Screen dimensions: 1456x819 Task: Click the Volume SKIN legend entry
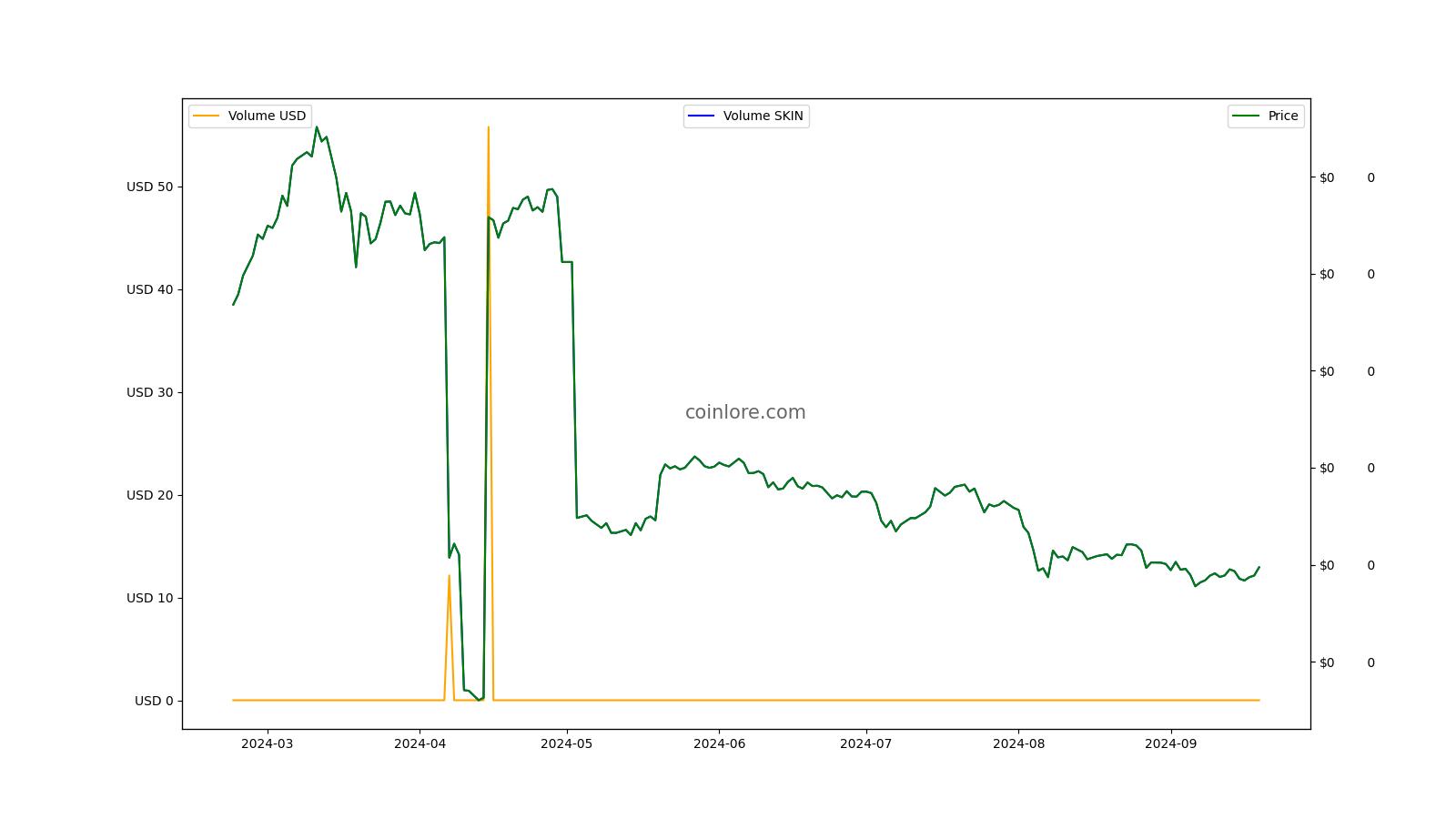(746, 116)
